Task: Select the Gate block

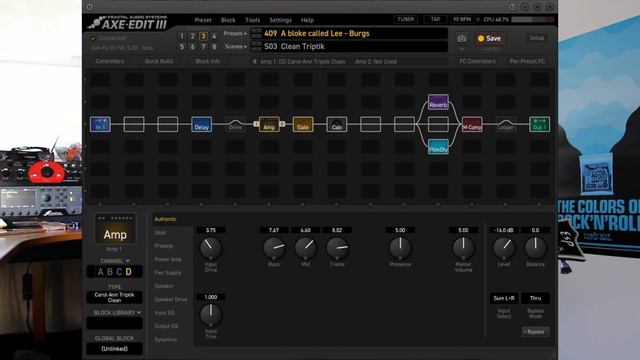Action: click(303, 124)
